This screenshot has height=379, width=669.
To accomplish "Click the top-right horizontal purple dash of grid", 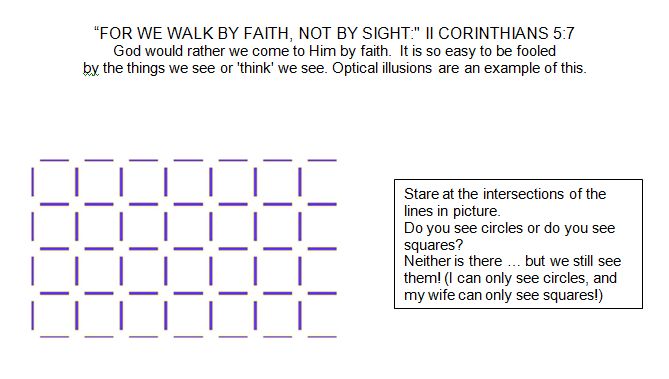I will (322, 160).
